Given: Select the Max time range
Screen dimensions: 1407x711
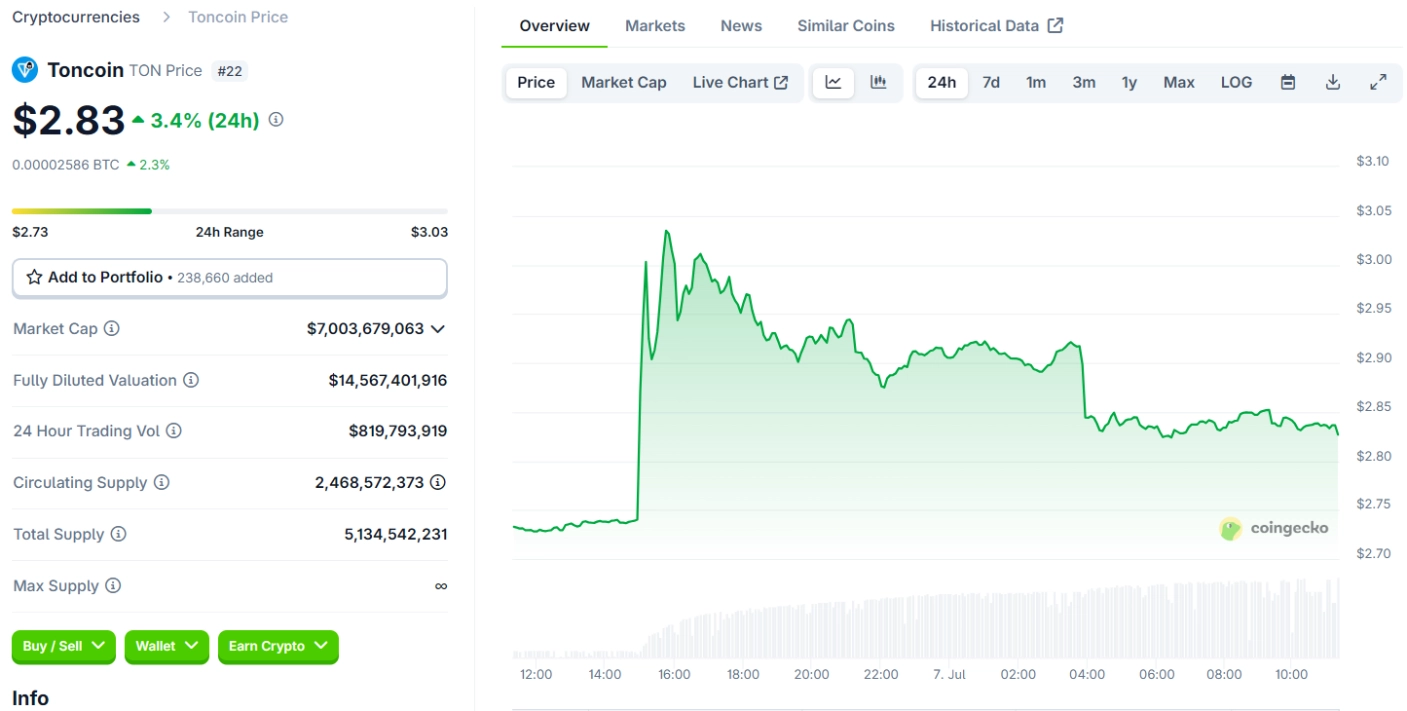Looking at the screenshot, I should [1179, 83].
